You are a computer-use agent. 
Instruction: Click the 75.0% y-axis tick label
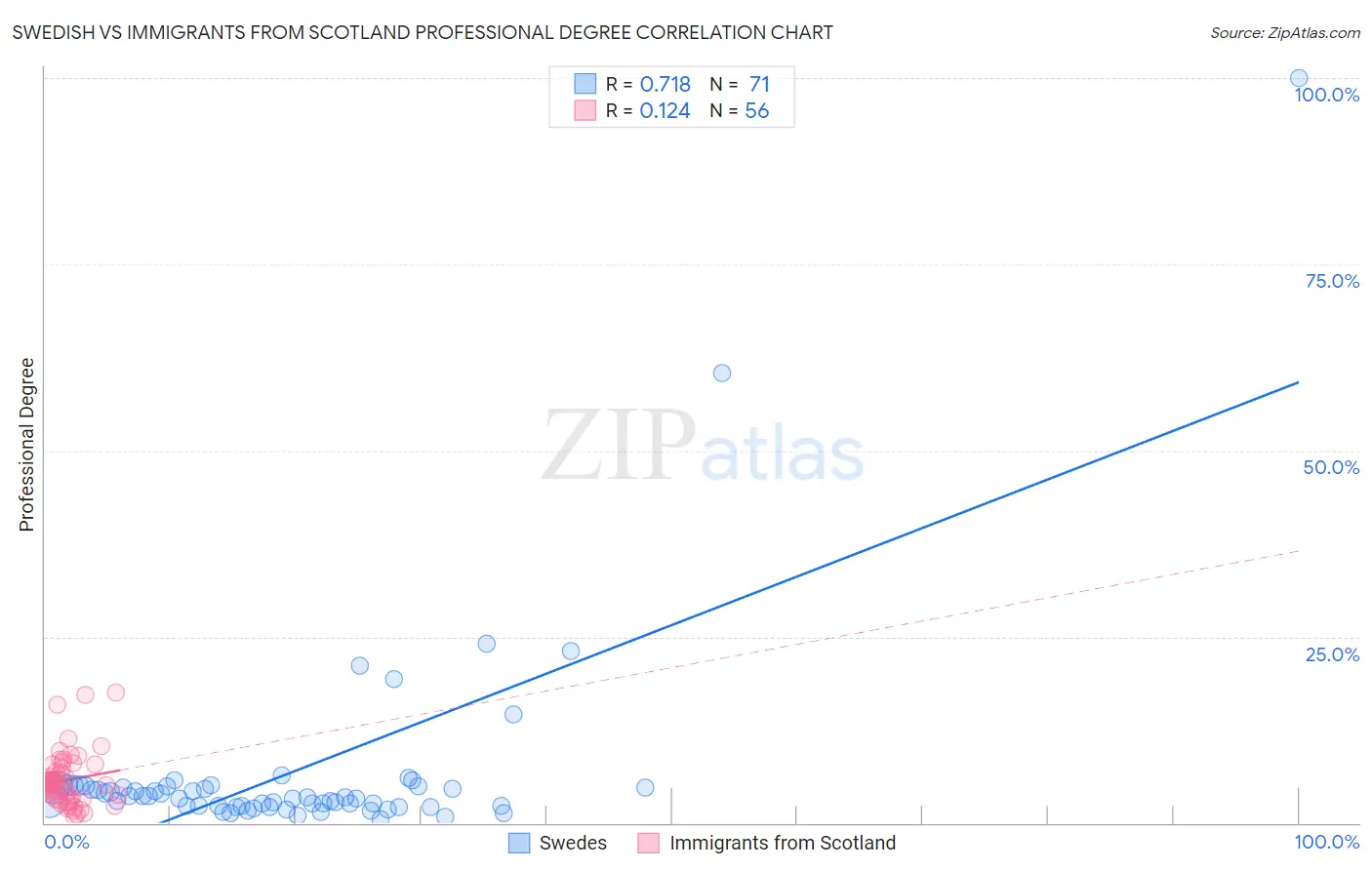click(1332, 281)
